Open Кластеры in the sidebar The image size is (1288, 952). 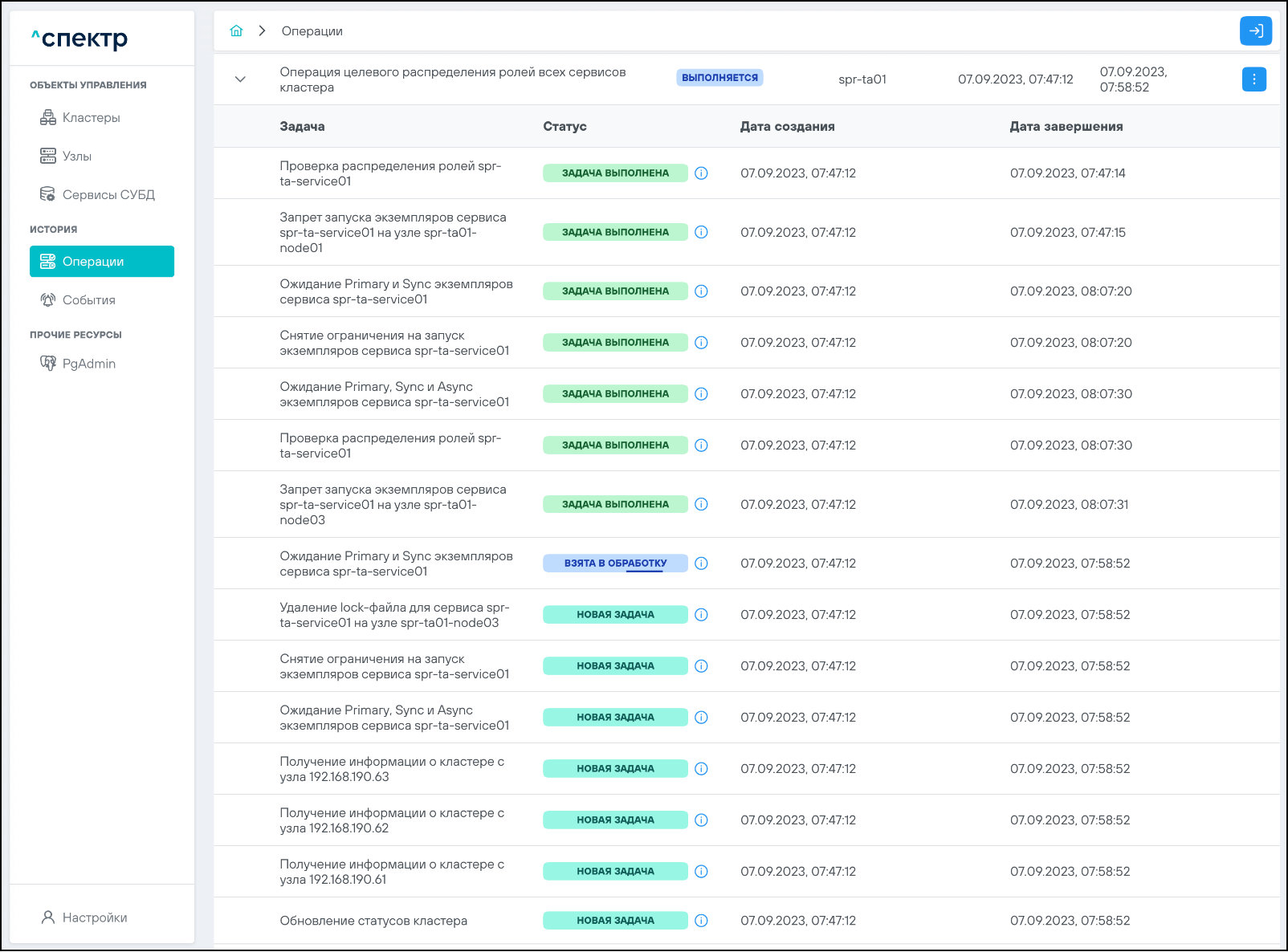point(91,118)
